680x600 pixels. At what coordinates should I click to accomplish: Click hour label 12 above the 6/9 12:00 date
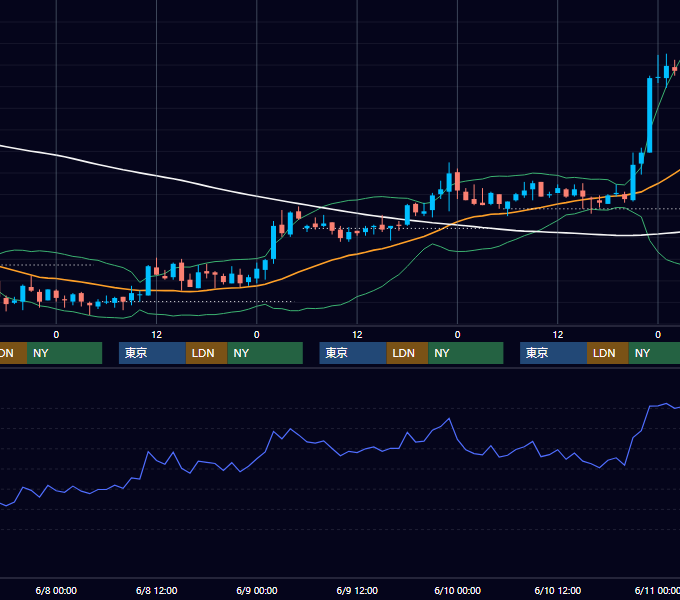tap(357, 335)
